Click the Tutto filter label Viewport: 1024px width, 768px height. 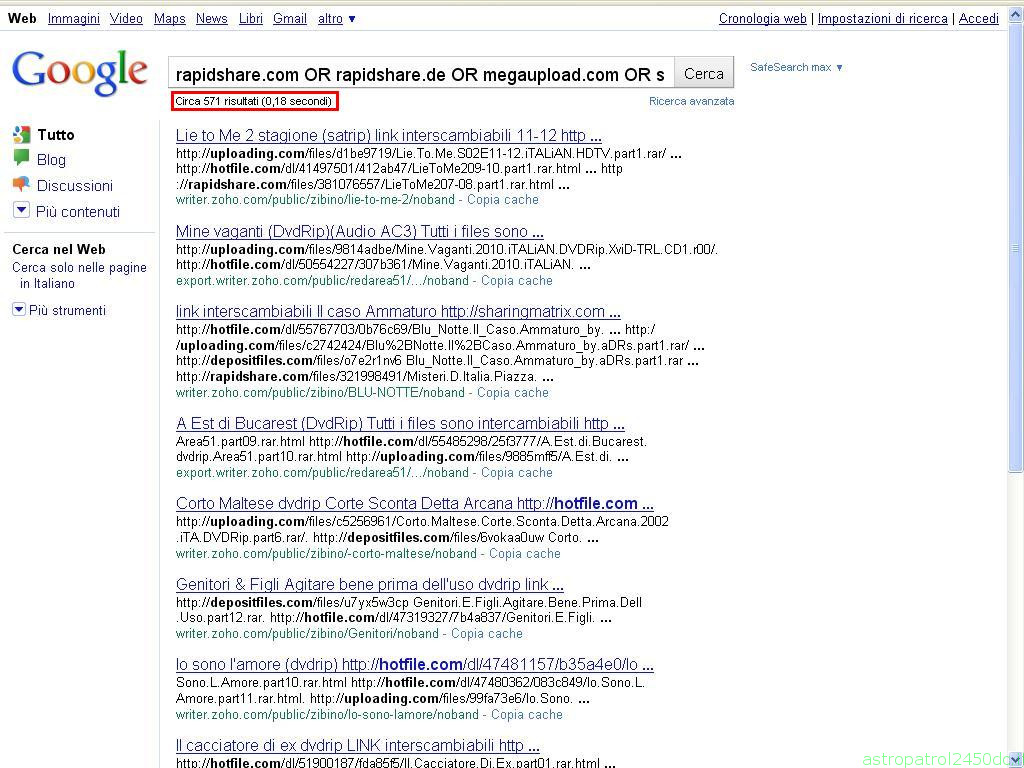tap(56, 135)
